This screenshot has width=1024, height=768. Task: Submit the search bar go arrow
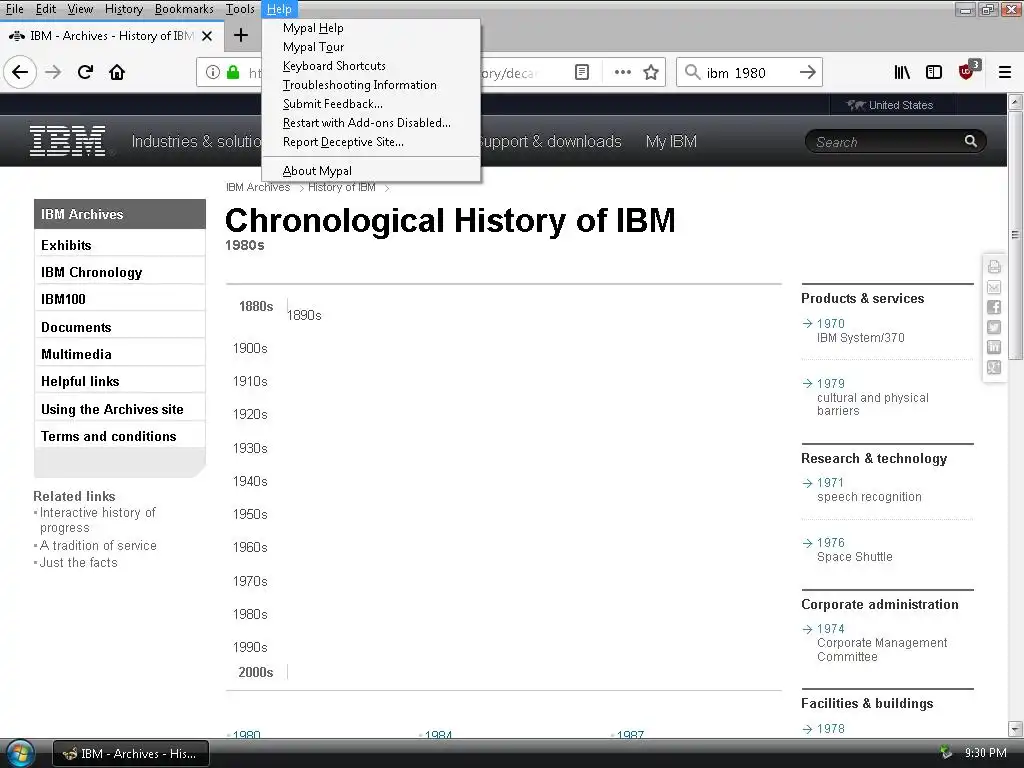808,72
